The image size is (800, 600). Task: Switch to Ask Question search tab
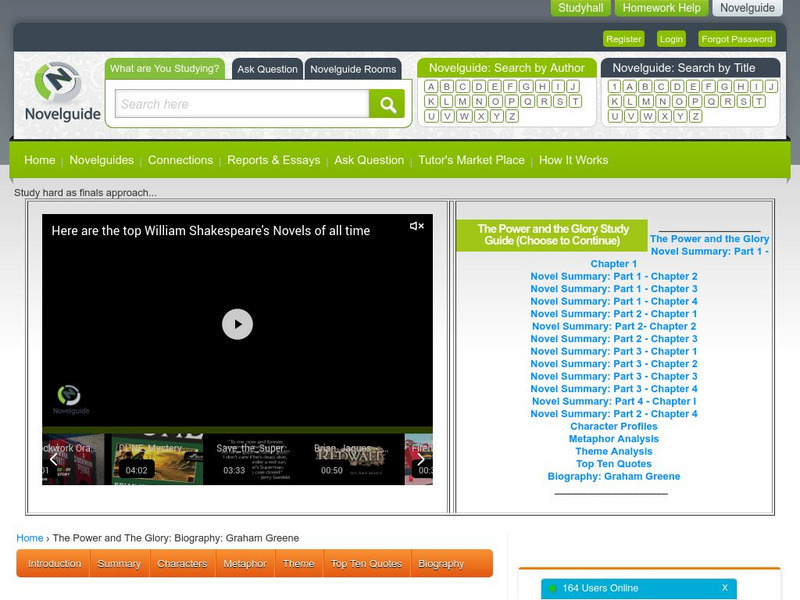coord(267,69)
